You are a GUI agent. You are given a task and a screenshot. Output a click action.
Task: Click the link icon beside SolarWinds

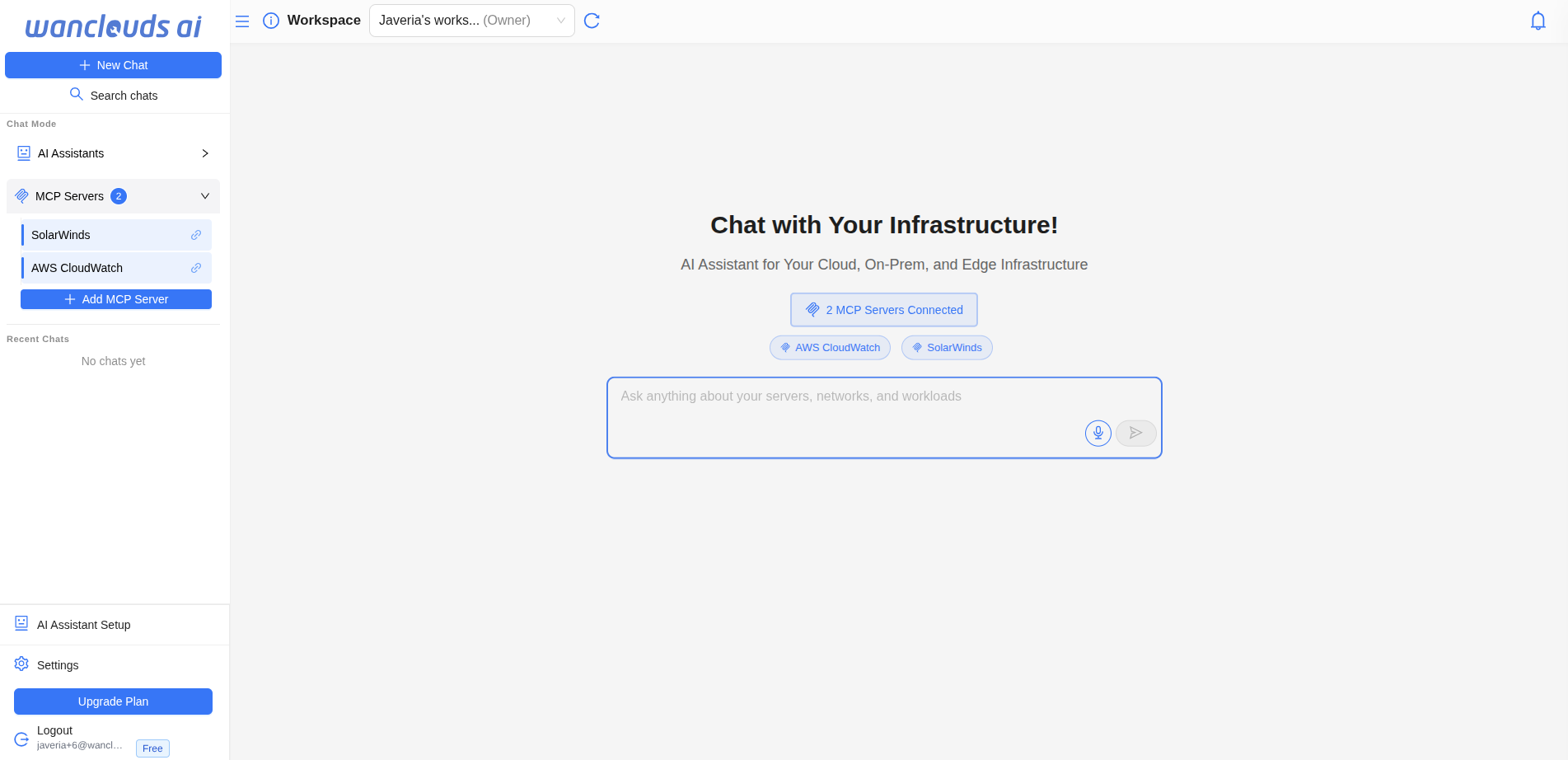tap(196, 235)
